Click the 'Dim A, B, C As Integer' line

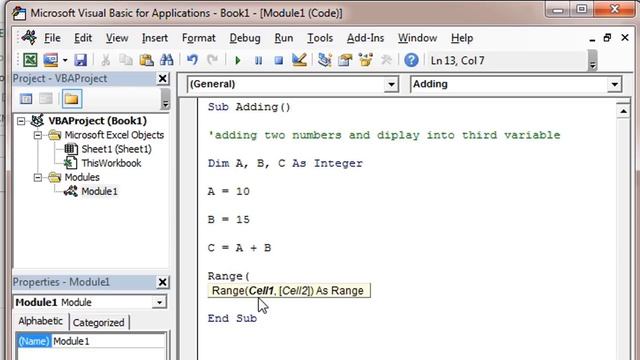point(285,163)
